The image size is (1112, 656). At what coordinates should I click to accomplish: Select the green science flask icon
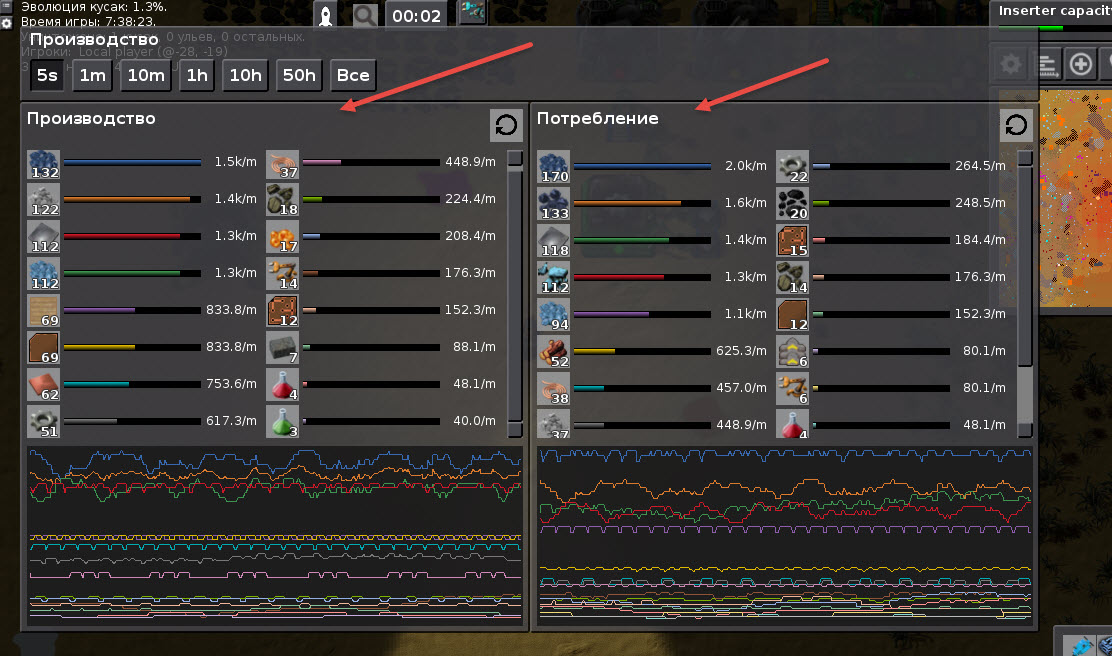(x=282, y=423)
